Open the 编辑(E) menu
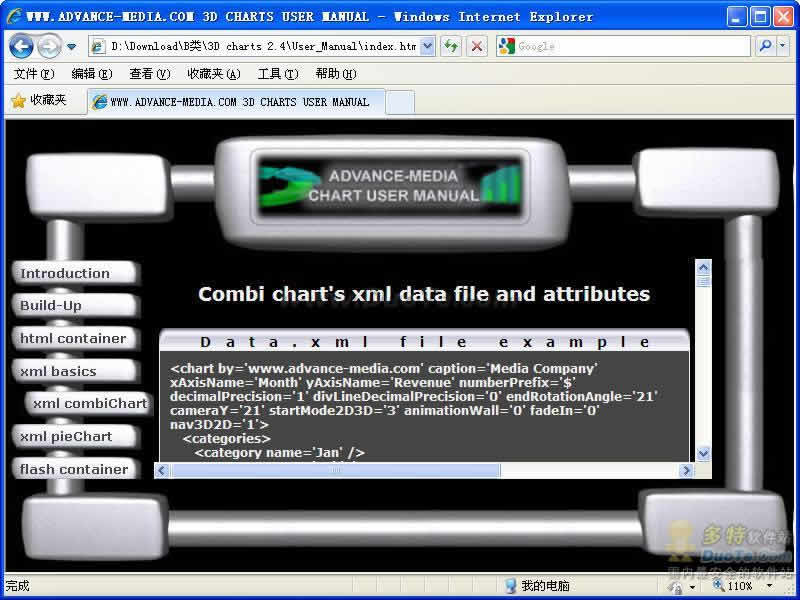Image resolution: width=800 pixels, height=600 pixels. pos(92,74)
